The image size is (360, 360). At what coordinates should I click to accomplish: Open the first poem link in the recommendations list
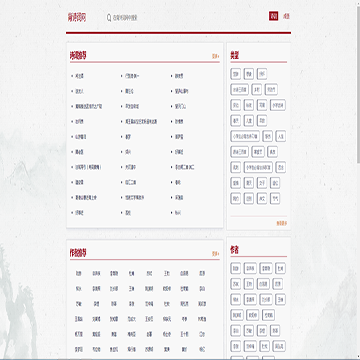point(80,76)
